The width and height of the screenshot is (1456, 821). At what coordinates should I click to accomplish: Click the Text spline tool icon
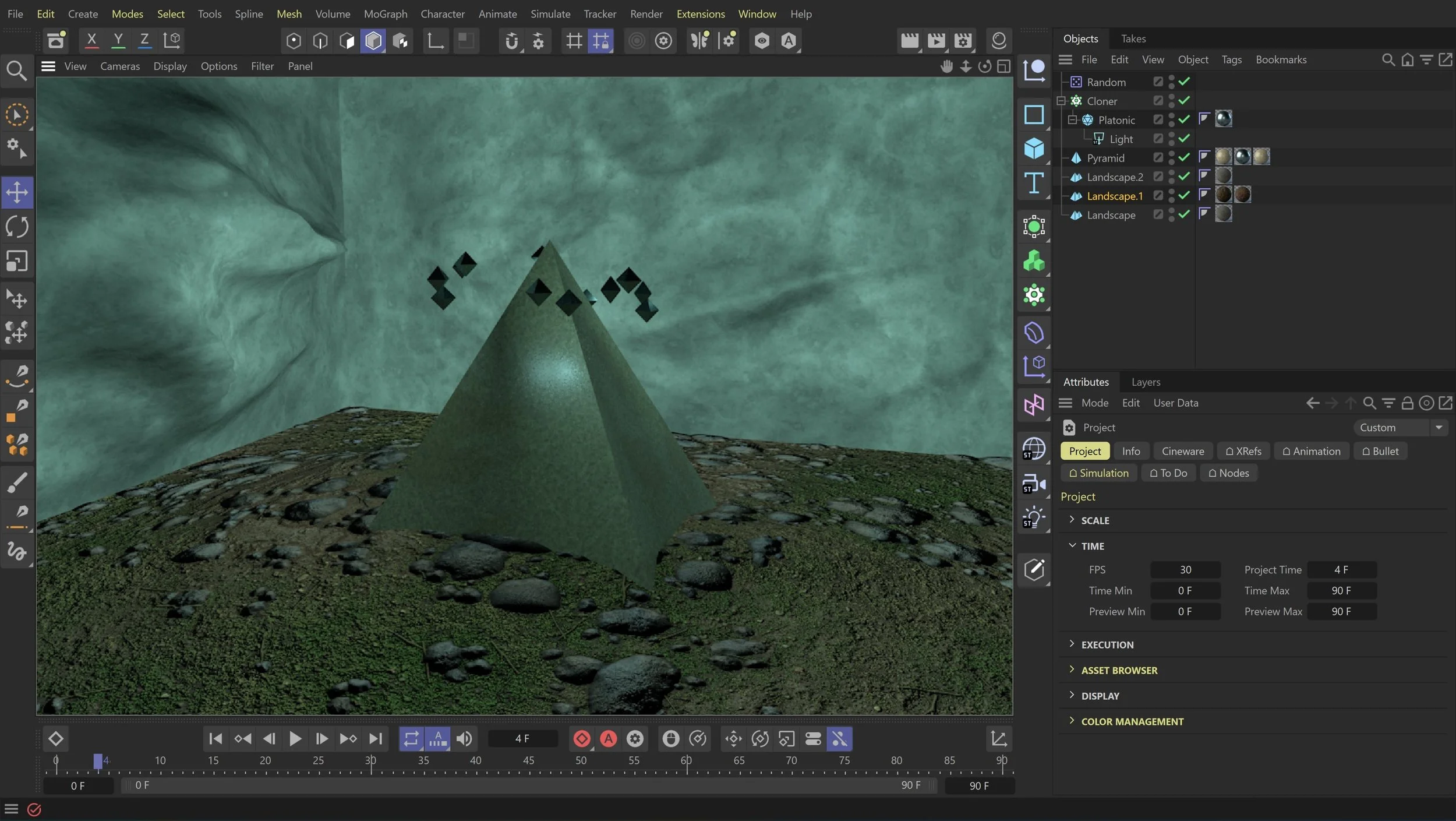(x=1034, y=183)
